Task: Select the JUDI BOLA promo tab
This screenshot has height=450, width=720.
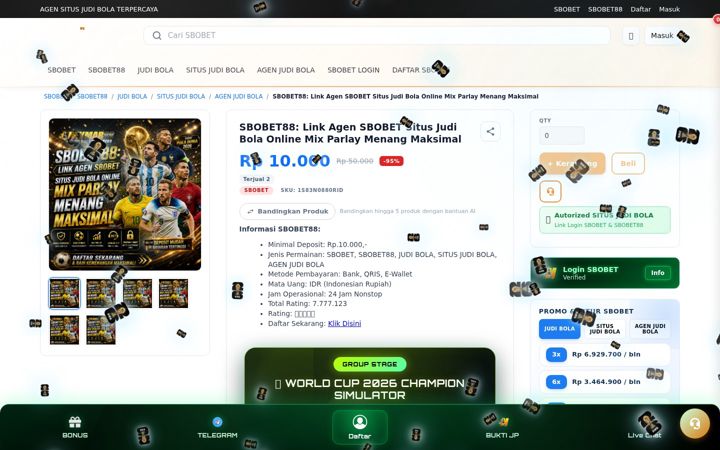Action: click(x=559, y=329)
